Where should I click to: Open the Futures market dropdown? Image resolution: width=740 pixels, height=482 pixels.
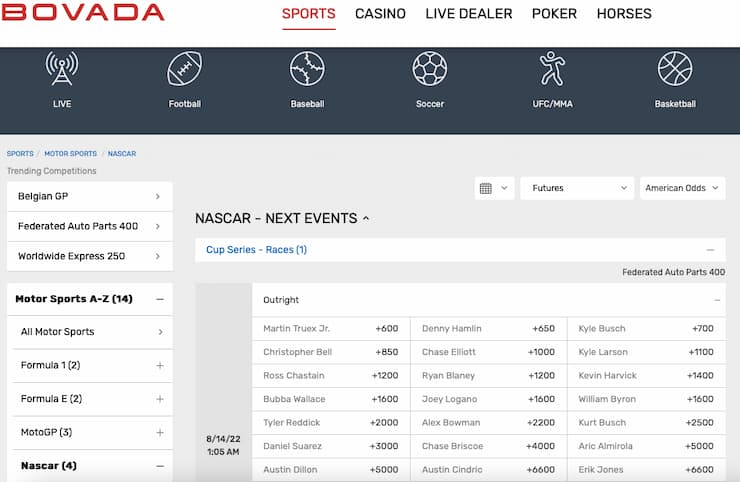click(577, 188)
